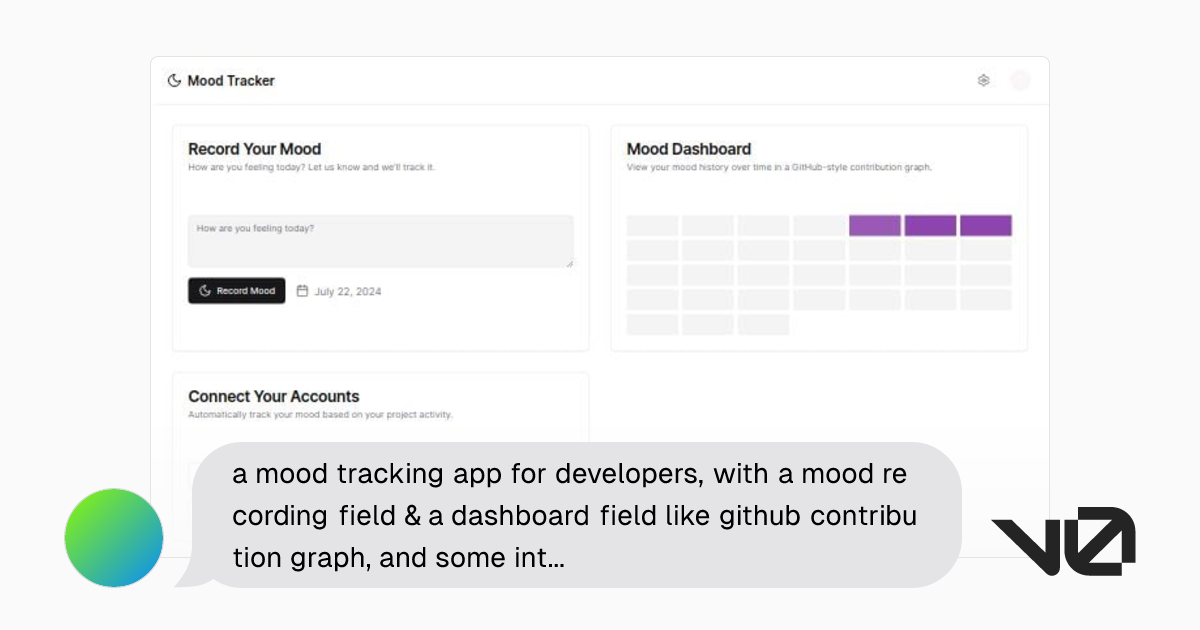Click the profile avatar in the top-right header
This screenshot has width=1200, height=630.
(x=1019, y=80)
